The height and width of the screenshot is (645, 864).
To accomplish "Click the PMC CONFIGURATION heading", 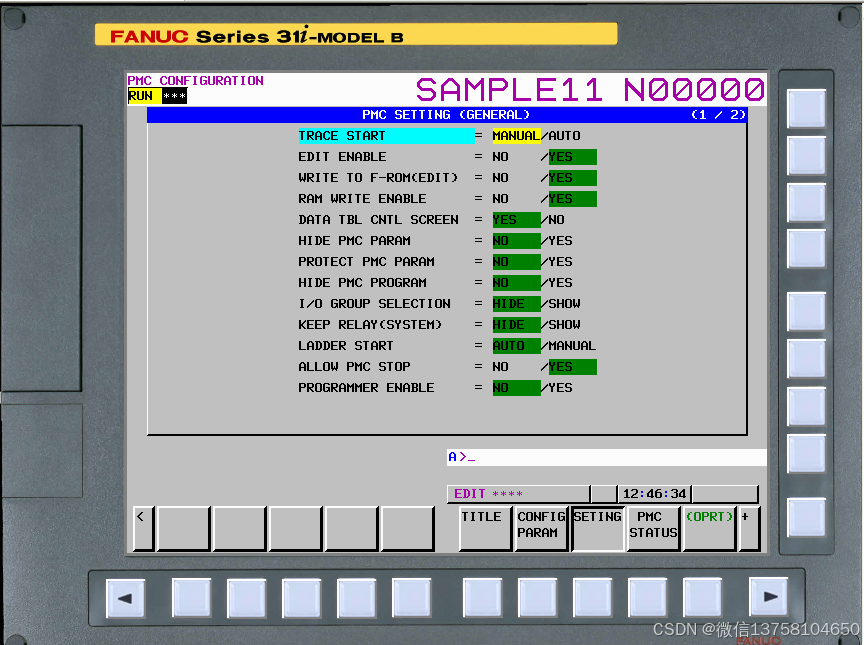I will (x=196, y=80).
